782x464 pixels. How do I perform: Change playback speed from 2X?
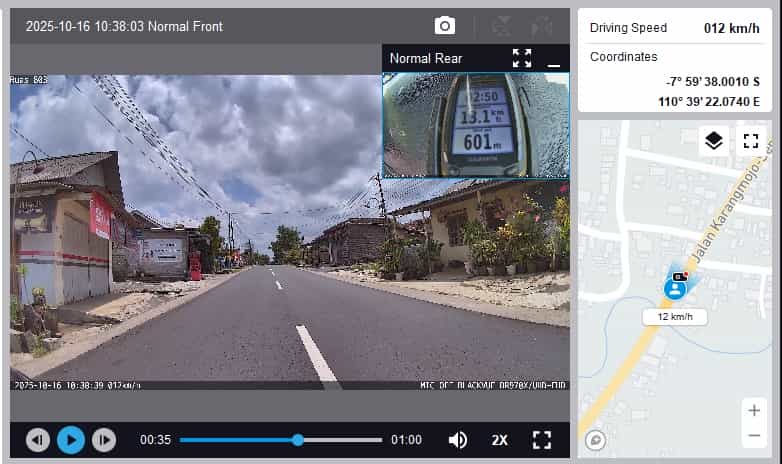pos(500,440)
